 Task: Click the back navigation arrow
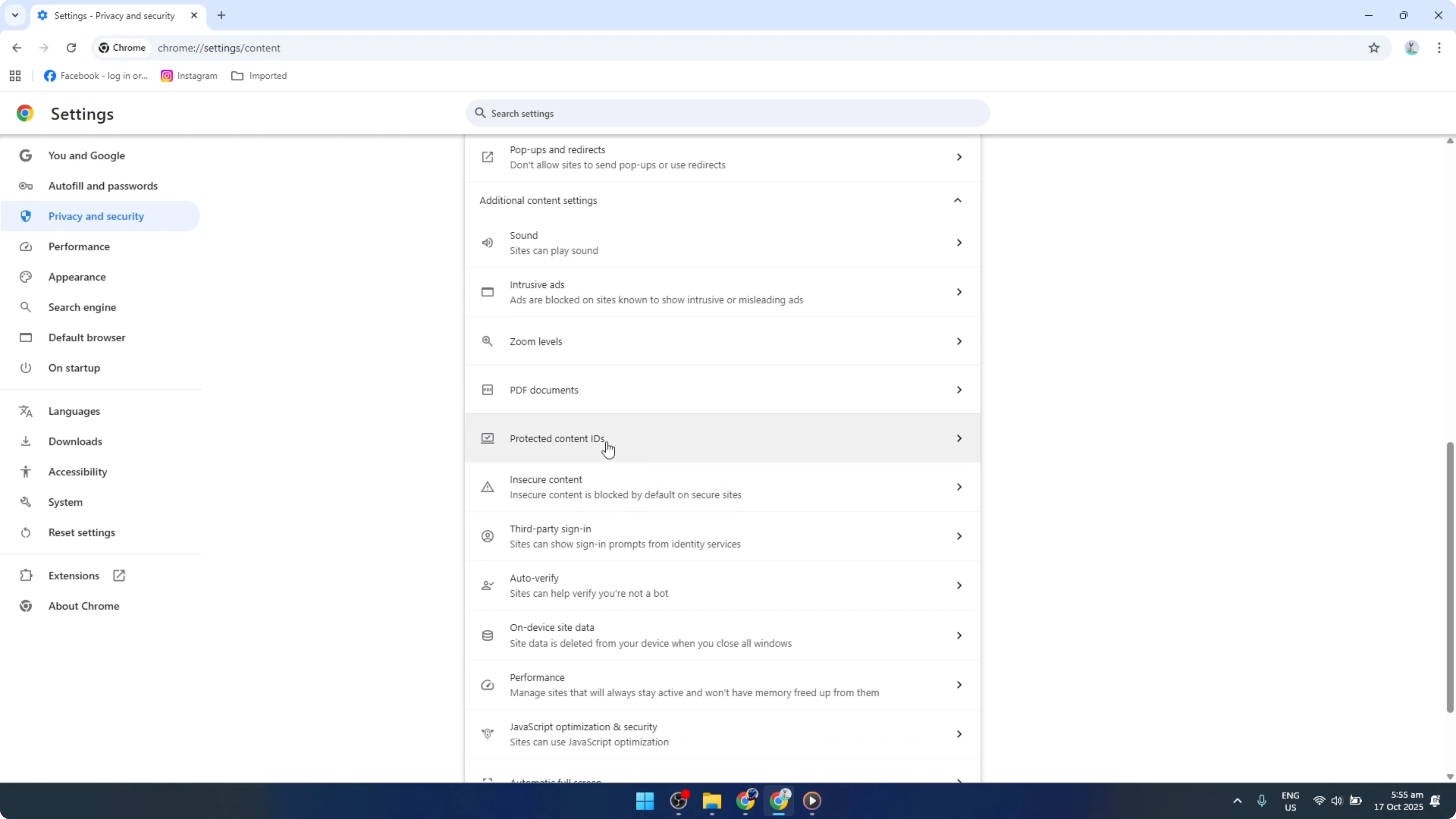point(16,48)
